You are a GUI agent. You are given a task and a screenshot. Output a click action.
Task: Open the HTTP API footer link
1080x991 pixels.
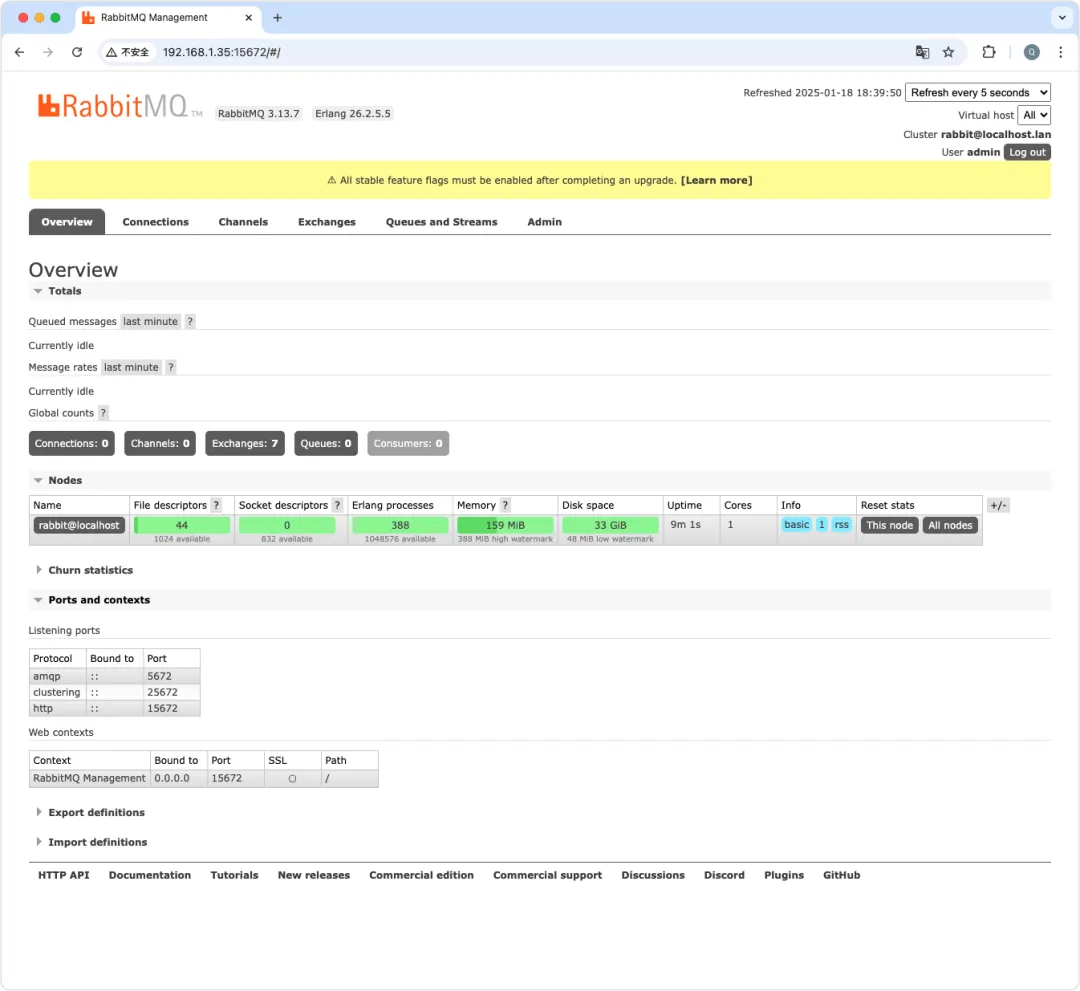tap(63, 875)
